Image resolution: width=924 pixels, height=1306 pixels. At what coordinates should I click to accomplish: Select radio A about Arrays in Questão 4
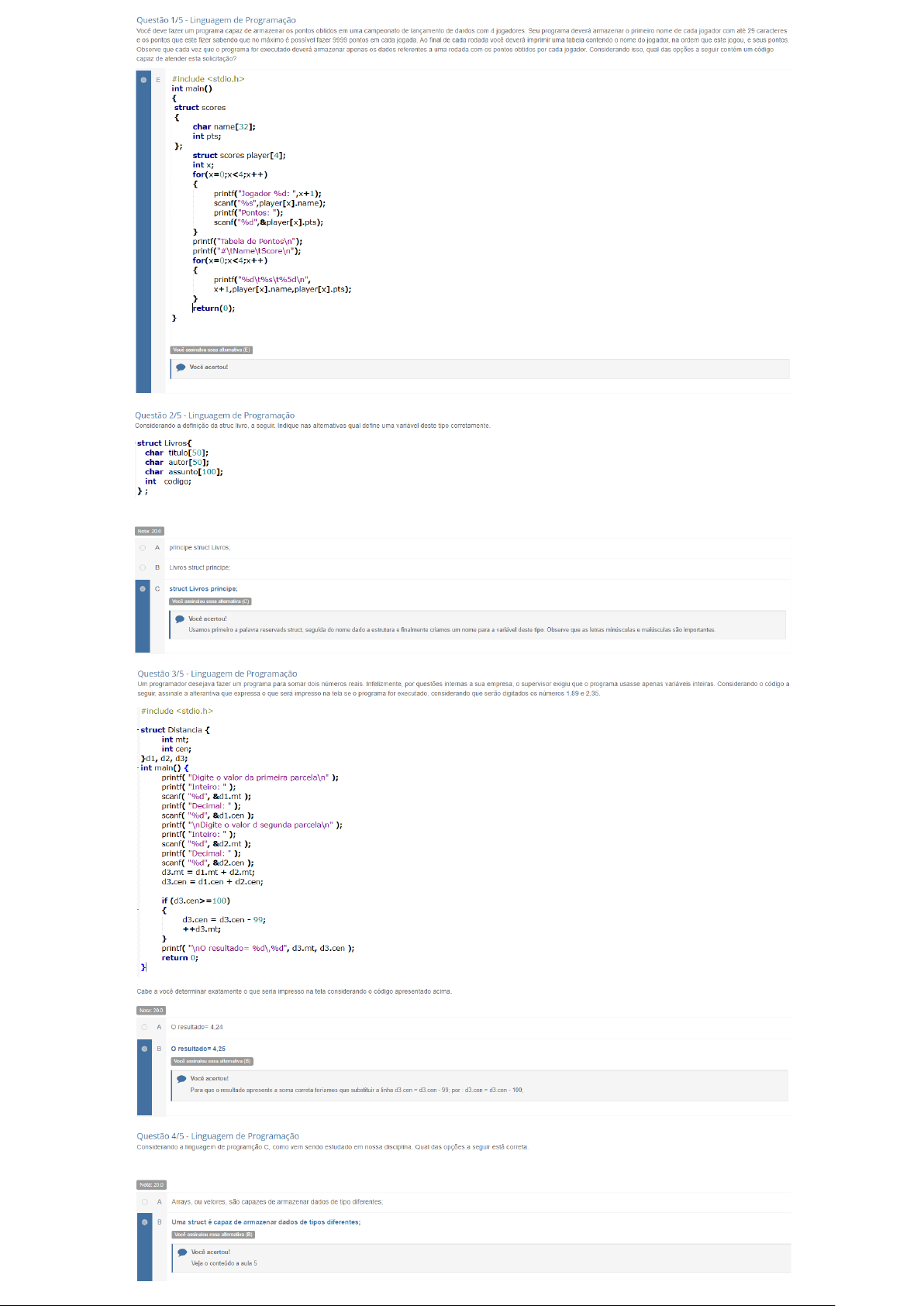coord(144,1203)
